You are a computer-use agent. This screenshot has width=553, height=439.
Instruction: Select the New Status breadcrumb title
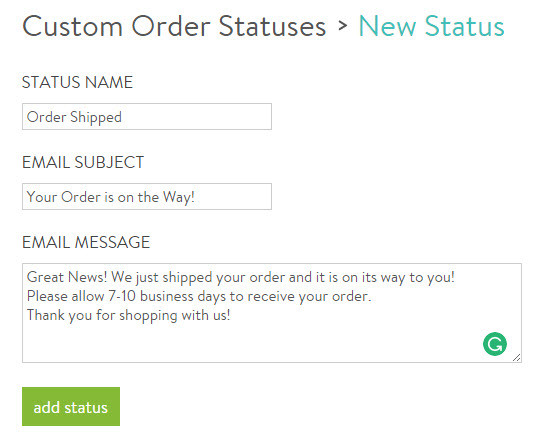tap(432, 26)
